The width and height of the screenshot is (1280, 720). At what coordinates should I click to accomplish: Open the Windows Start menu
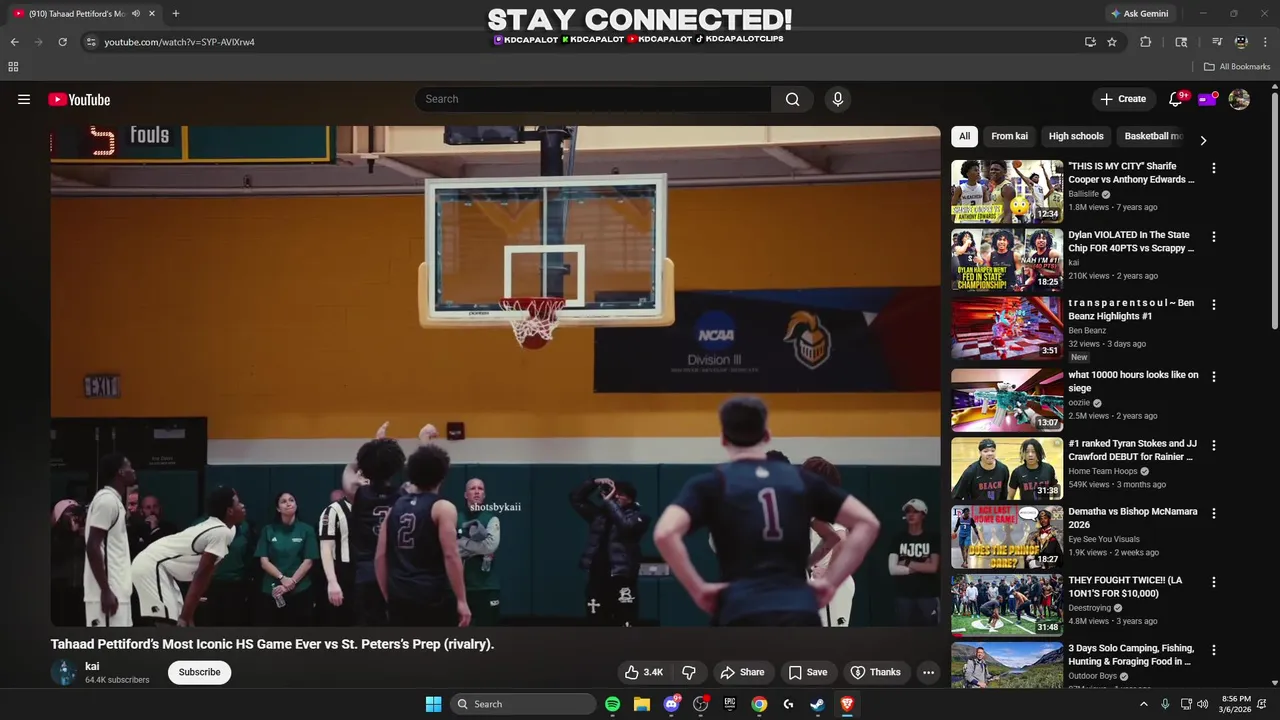tap(433, 704)
